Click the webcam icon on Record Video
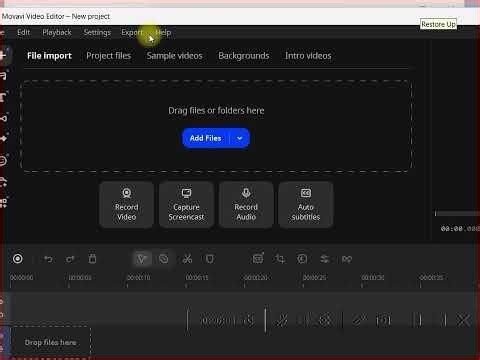The image size is (480, 360). tap(127, 193)
